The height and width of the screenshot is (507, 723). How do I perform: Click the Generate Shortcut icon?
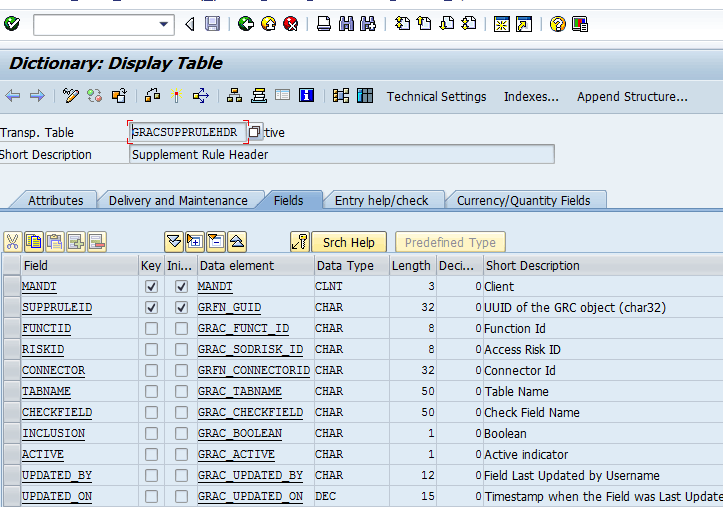pos(524,24)
